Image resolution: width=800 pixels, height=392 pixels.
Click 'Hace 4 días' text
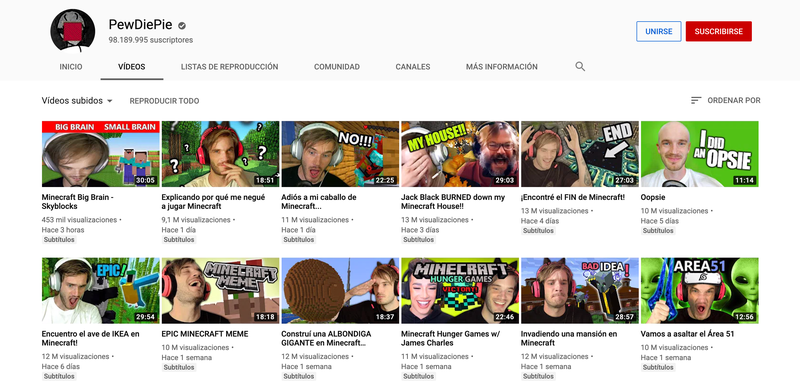(540, 221)
